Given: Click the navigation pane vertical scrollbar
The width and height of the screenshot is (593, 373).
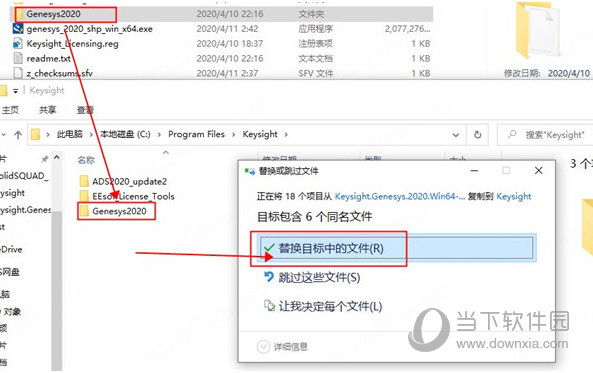Looking at the screenshot, I should 57,291.
